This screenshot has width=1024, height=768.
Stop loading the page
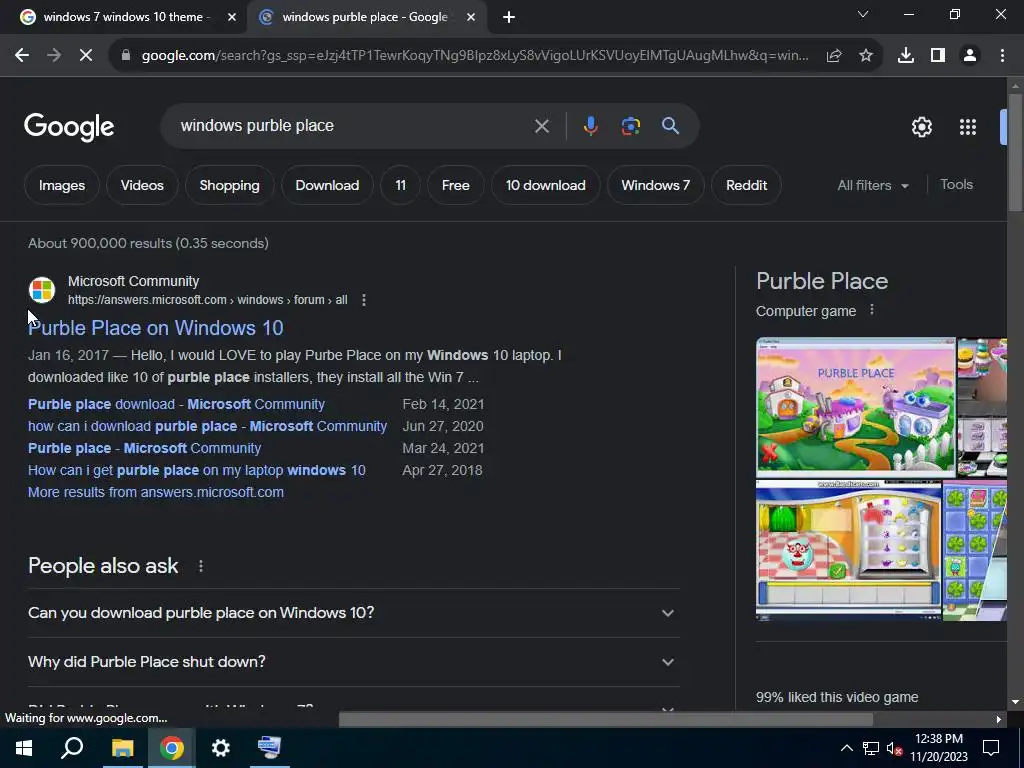[86, 56]
